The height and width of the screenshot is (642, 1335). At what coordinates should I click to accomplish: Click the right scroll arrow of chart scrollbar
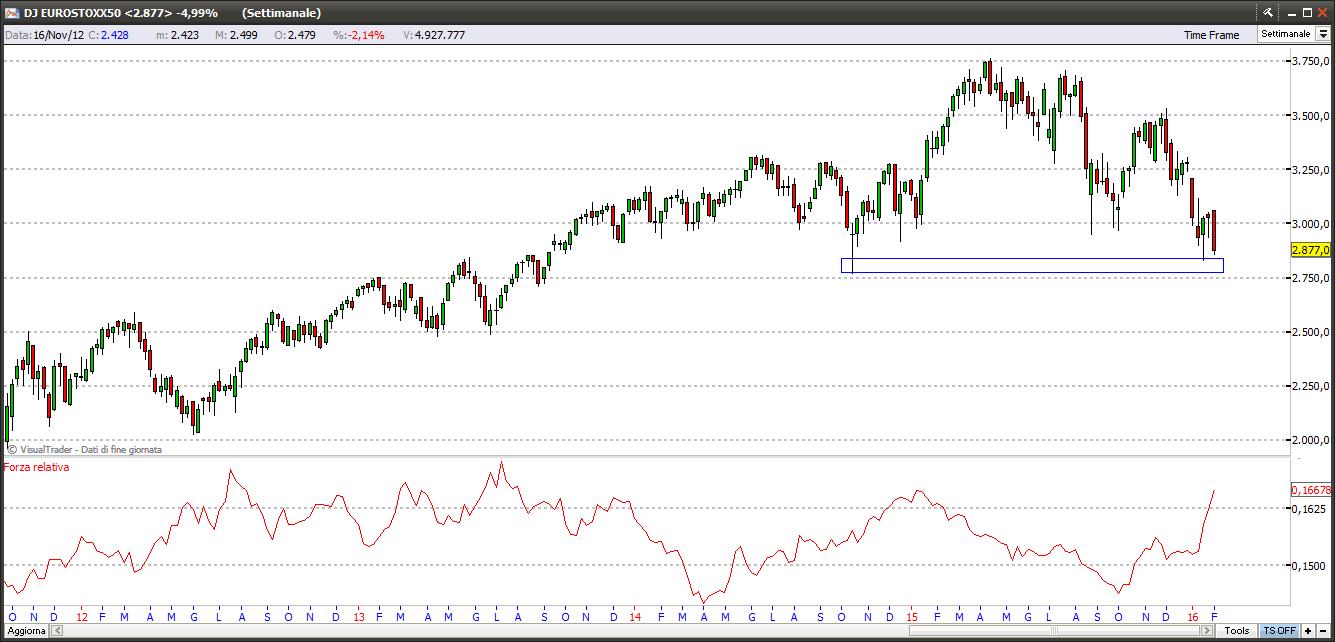[1206, 631]
